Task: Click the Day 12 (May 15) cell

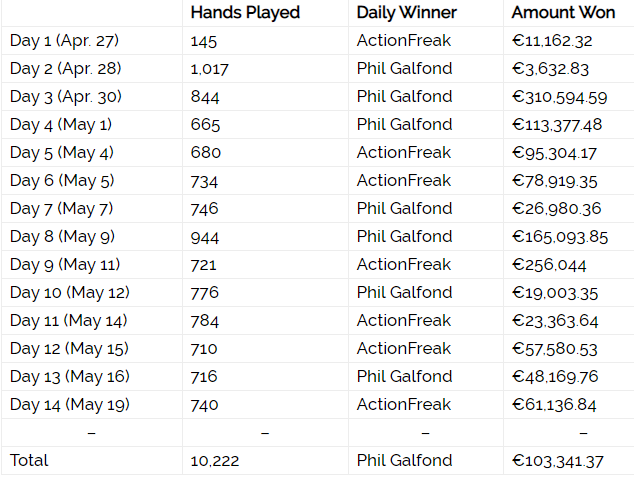Action: (x=70, y=349)
